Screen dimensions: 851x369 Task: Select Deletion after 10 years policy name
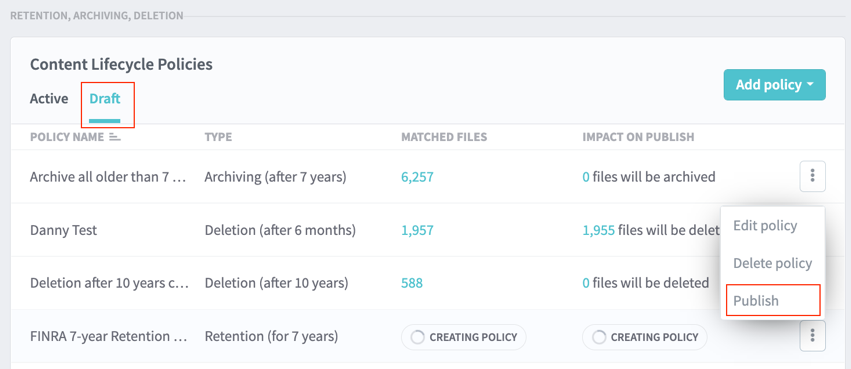[109, 283]
